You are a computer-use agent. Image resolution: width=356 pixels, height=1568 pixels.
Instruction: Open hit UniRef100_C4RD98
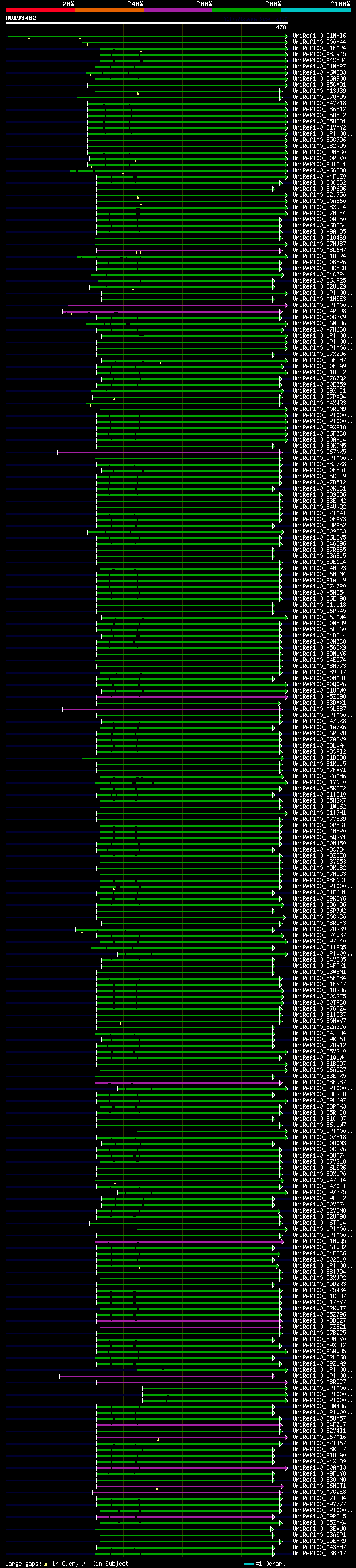[319, 311]
